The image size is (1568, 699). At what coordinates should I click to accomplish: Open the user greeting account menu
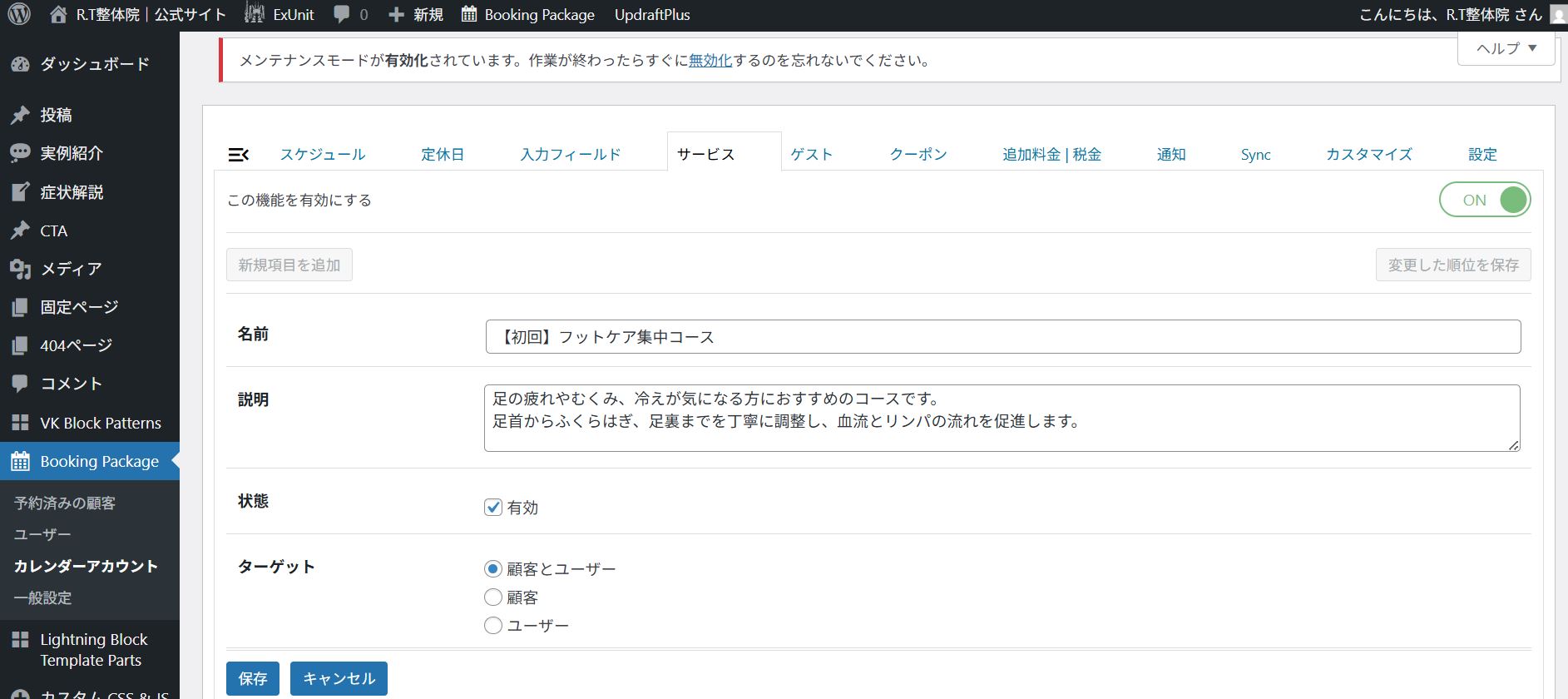[1452, 14]
